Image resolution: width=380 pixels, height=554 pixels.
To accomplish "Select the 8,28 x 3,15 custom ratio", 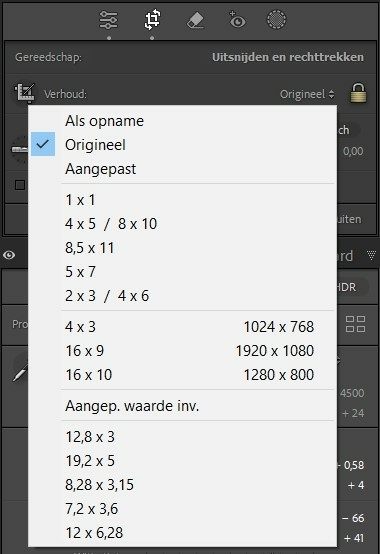I will click(x=182, y=485).
